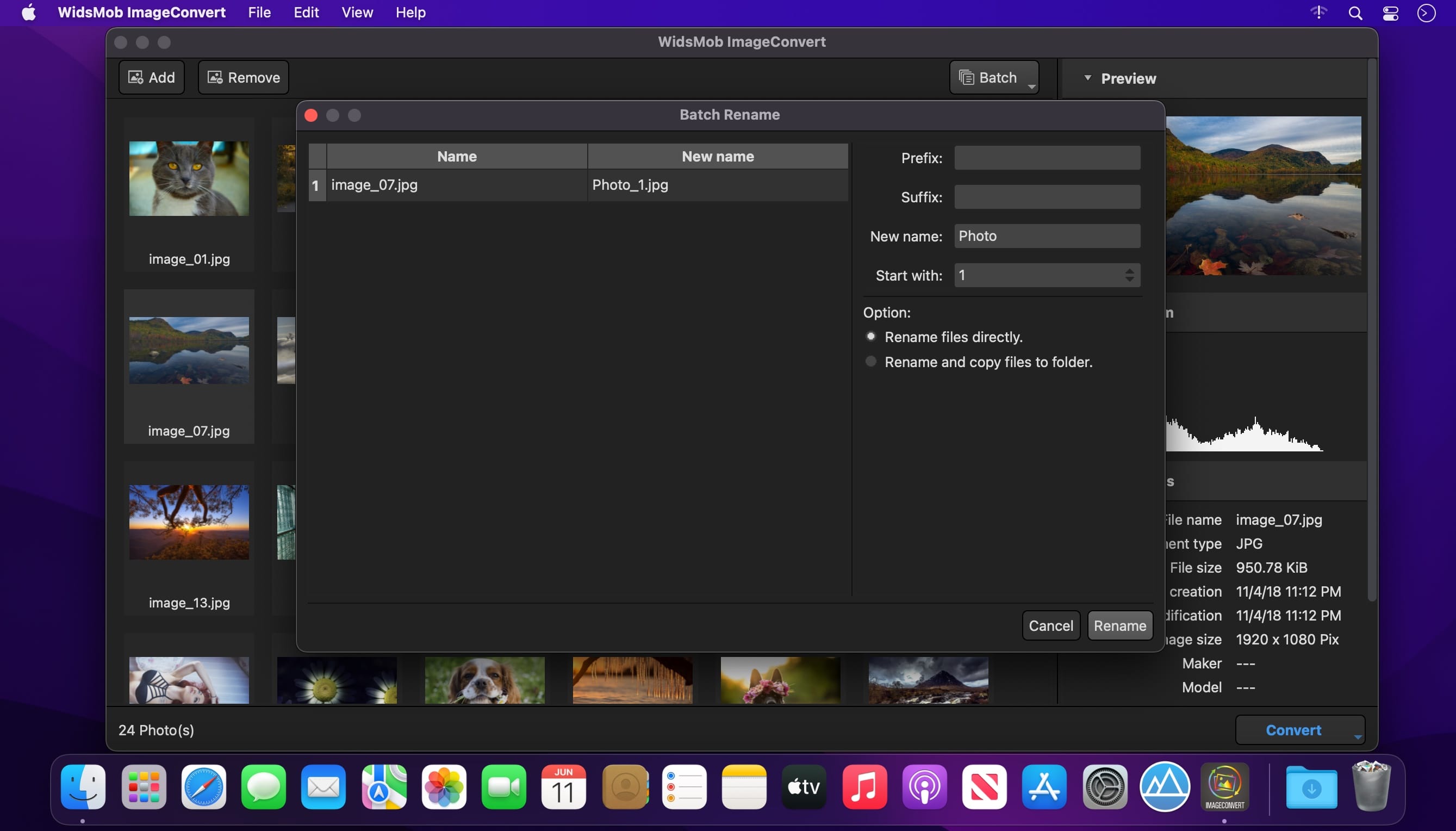This screenshot has height=831, width=1456.
Task: Select the image_07.jpg row in rename table
Action: click(x=578, y=185)
